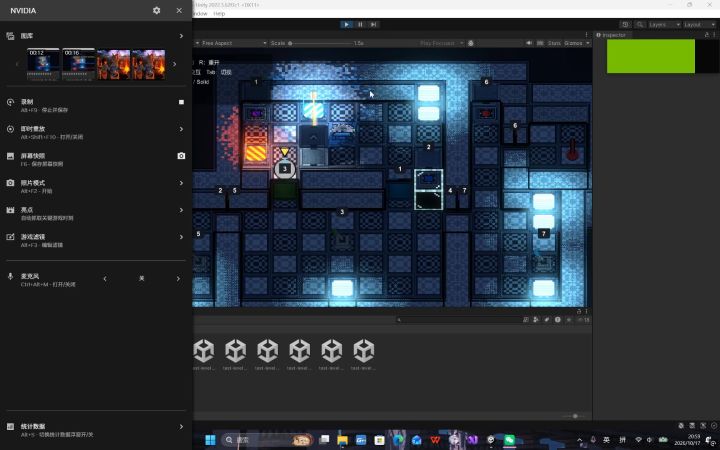Toggle the Stats overlay in Game view
Screen dimensions: 720x450
tap(554, 43)
